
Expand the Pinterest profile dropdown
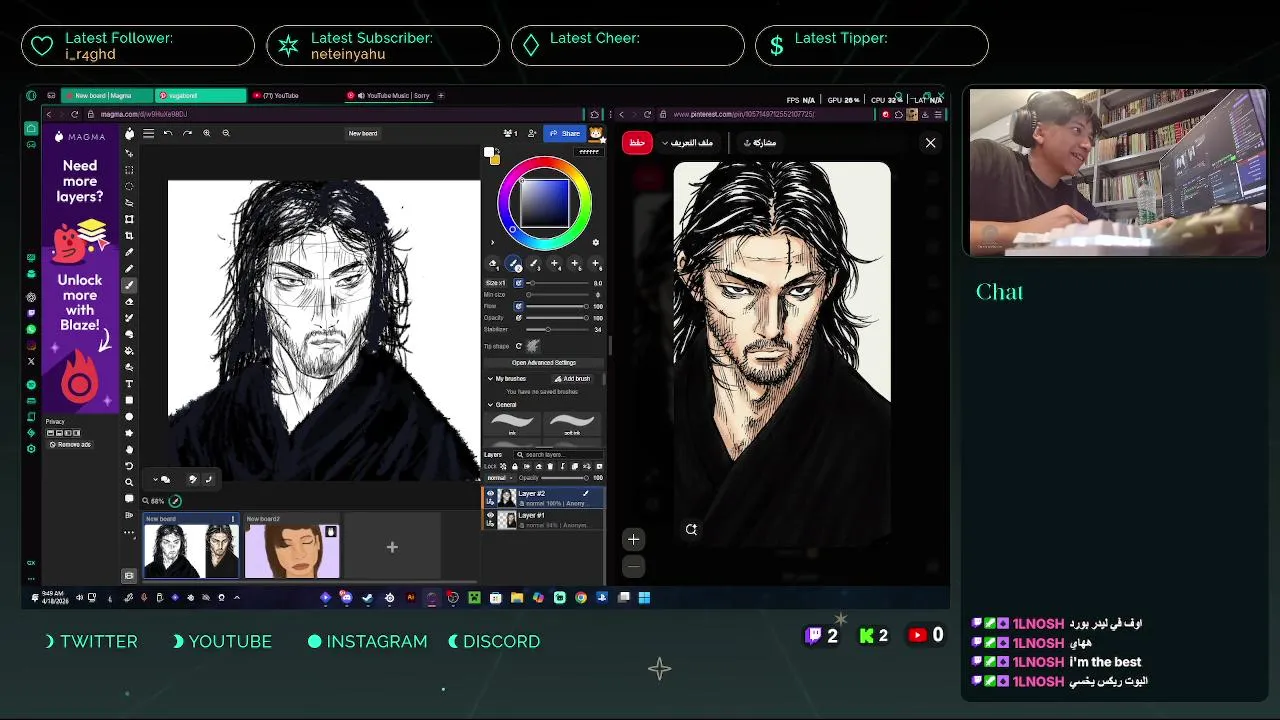click(688, 142)
